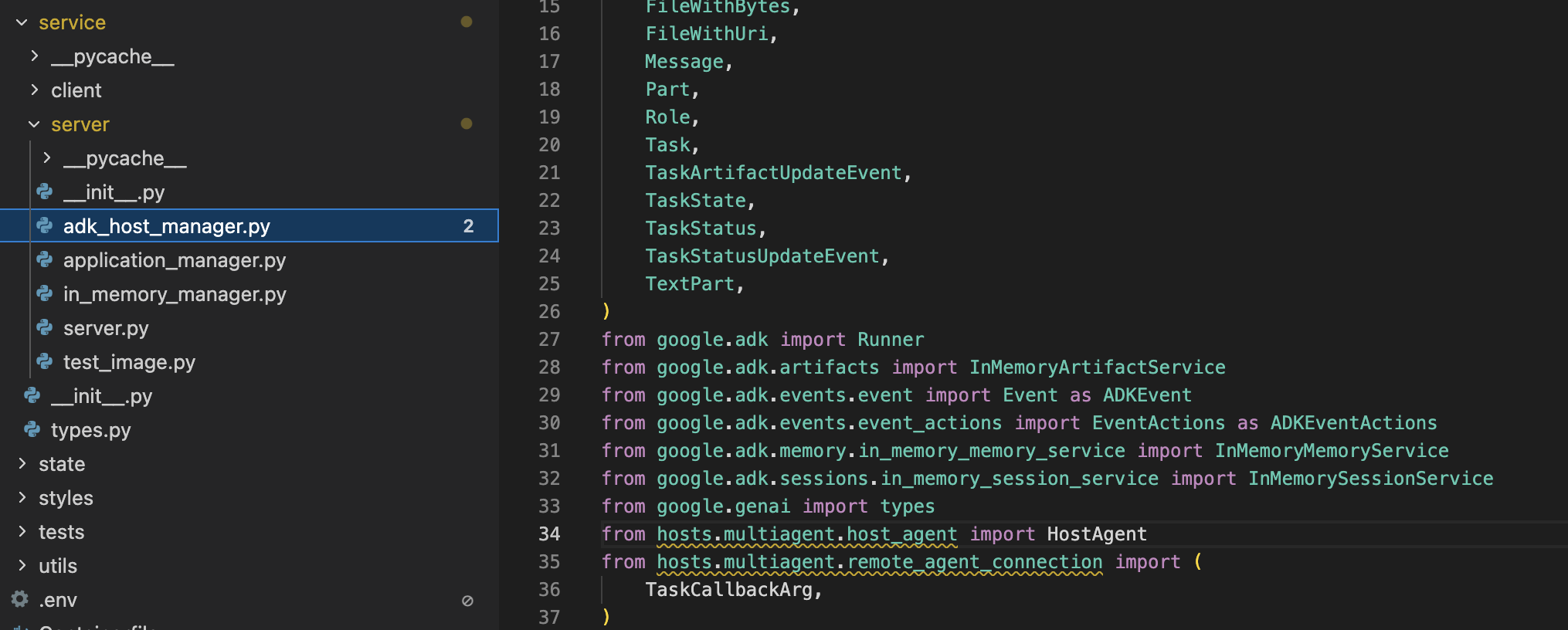Viewport: 1568px width, 630px height.
Task: Click the ignored badge beside .env
Action: click(x=467, y=601)
